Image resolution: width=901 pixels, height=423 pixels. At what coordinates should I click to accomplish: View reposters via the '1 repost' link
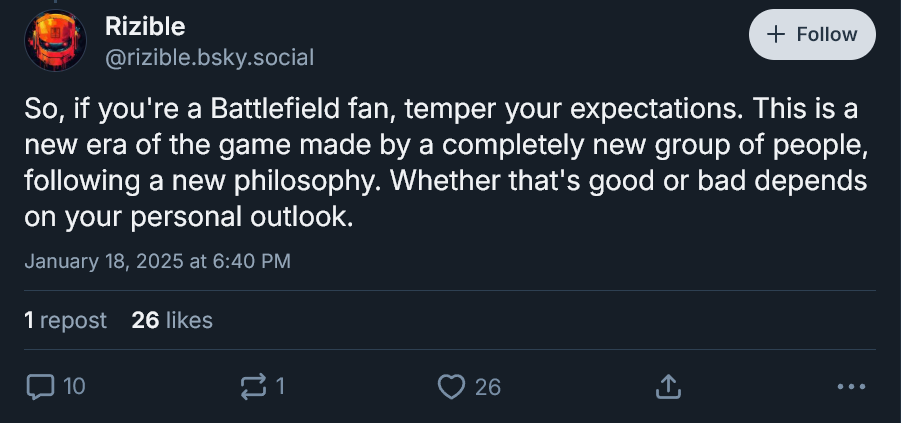(65, 320)
